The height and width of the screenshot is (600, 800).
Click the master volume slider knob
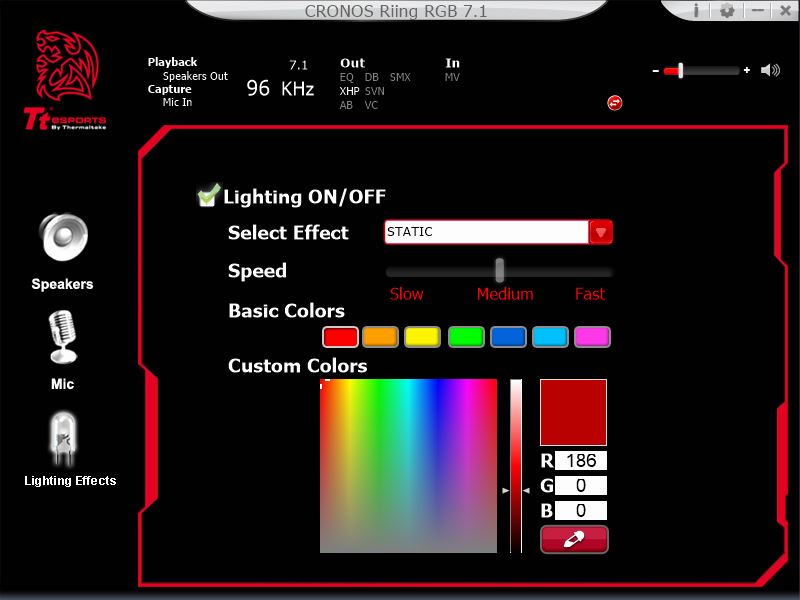pos(680,70)
